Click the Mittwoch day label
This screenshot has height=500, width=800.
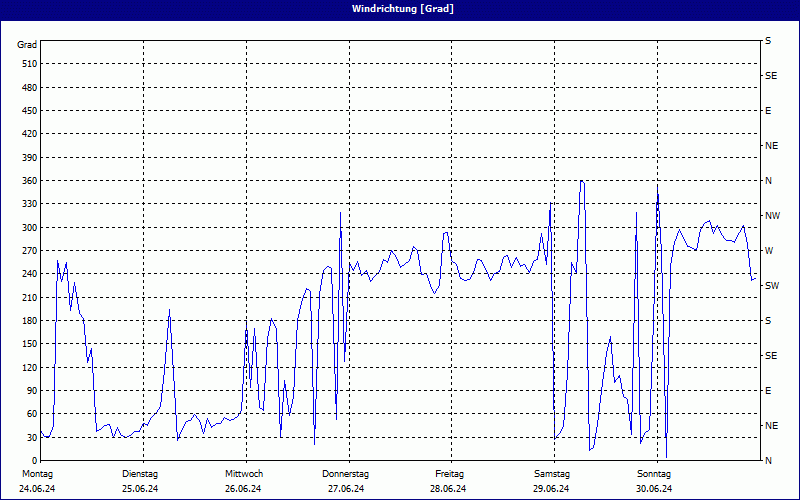tap(243, 473)
